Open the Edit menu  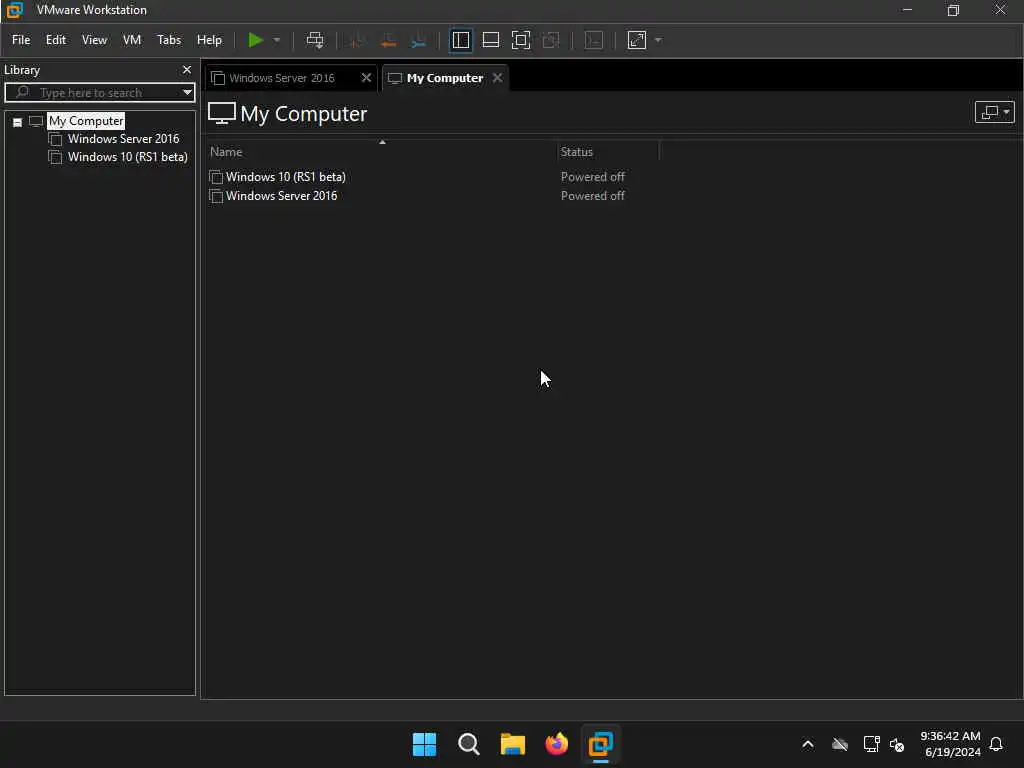tap(56, 40)
